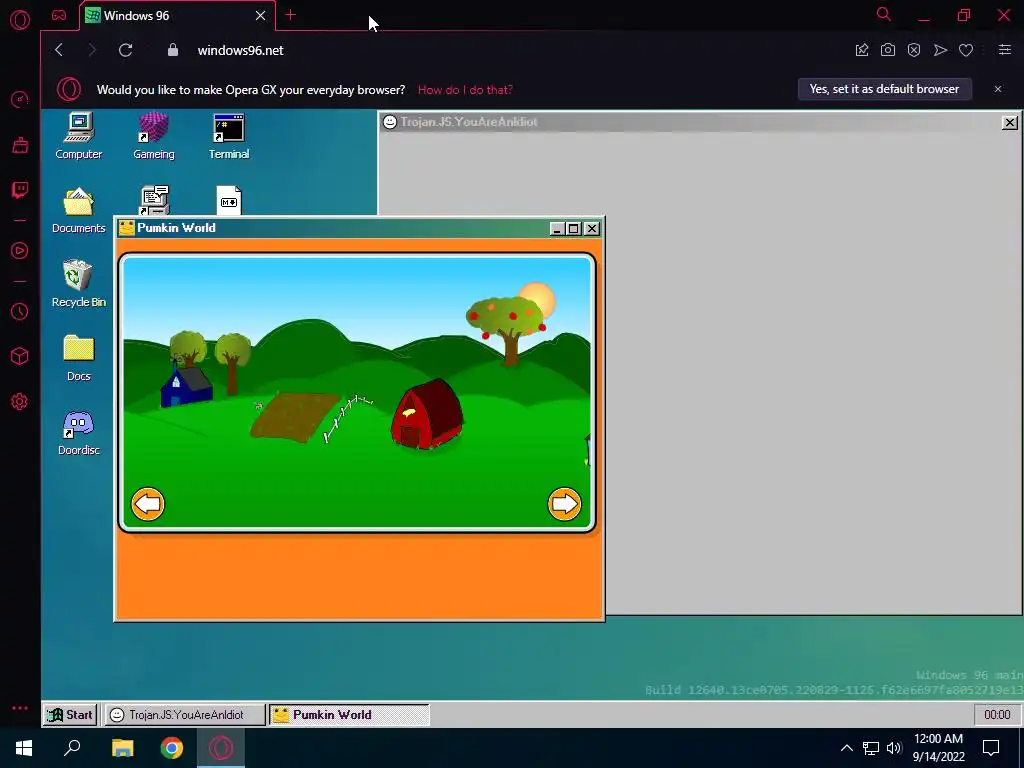Open the Gameing desktop shortcut
This screenshot has width=1024, height=768.
(153, 136)
